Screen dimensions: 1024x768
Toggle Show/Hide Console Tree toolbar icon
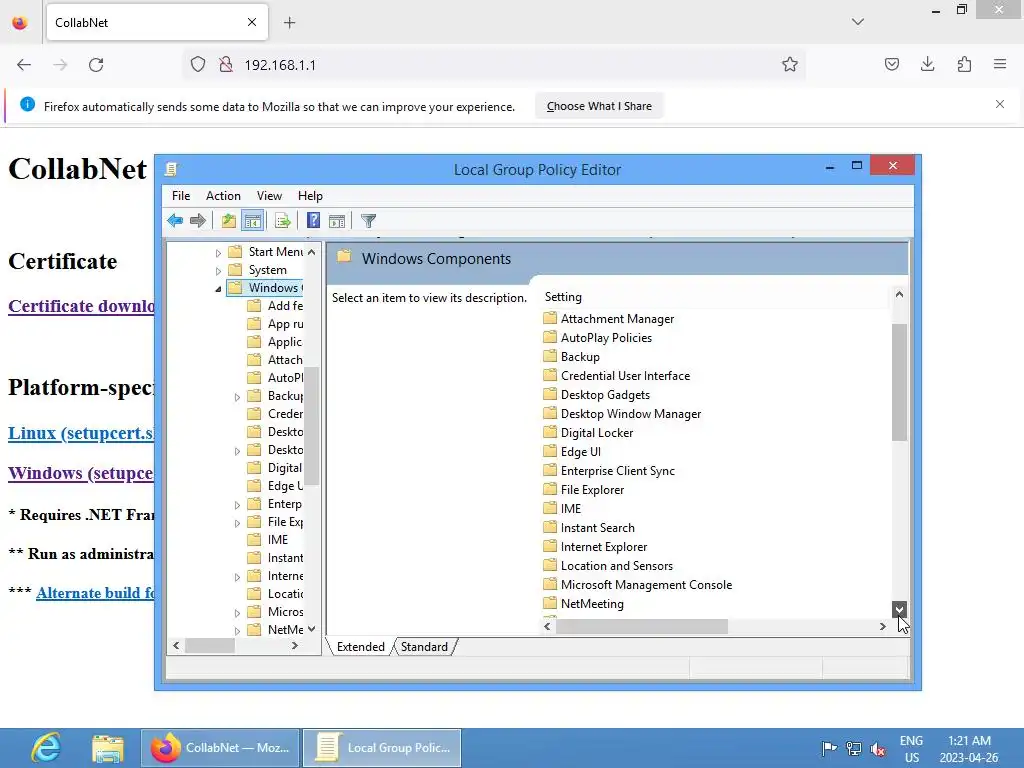click(x=252, y=221)
